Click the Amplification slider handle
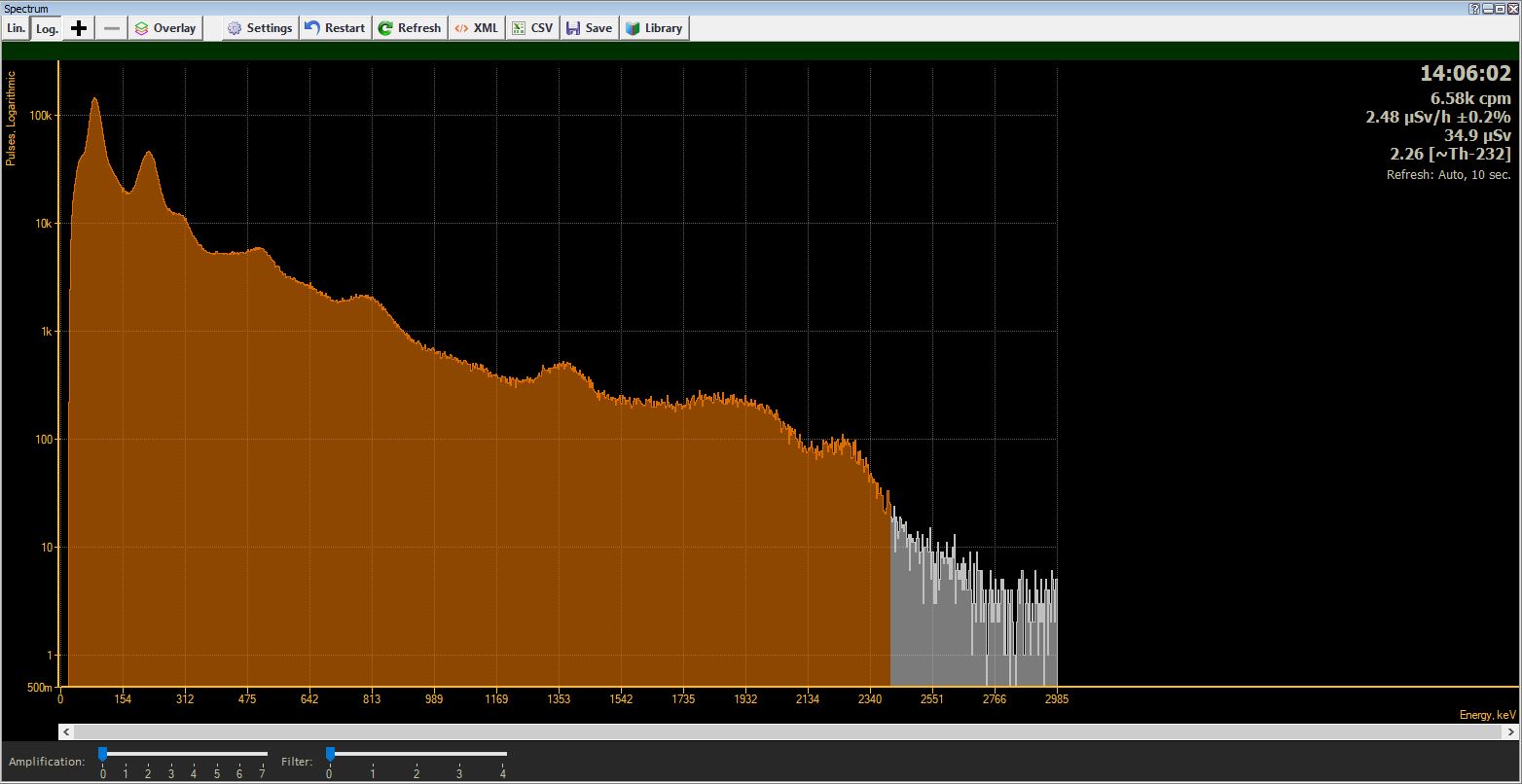Screen dimensions: 1522x784 [x=102, y=754]
